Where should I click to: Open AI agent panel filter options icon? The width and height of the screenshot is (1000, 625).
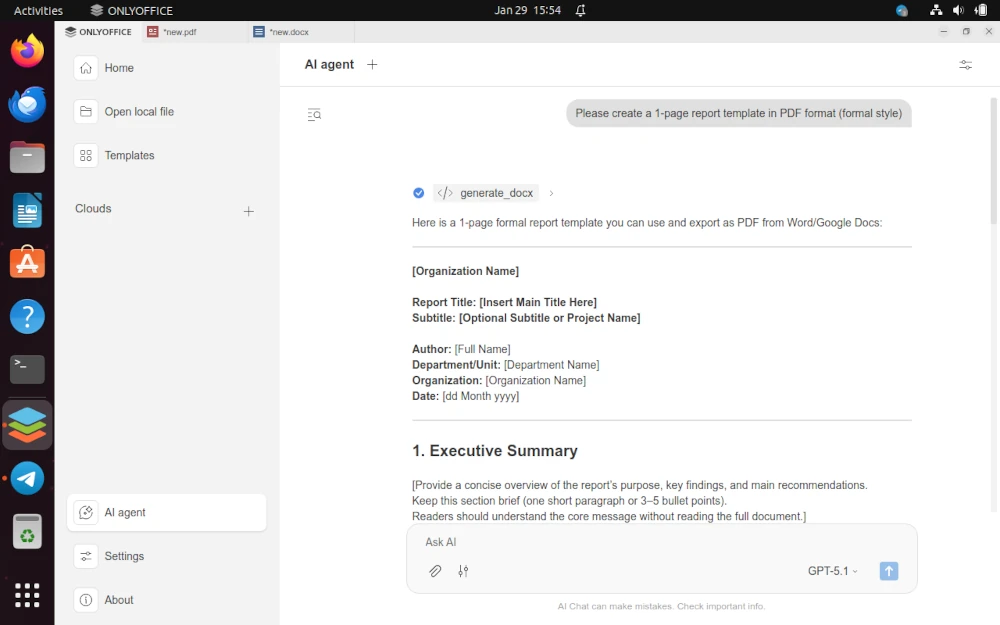965,64
